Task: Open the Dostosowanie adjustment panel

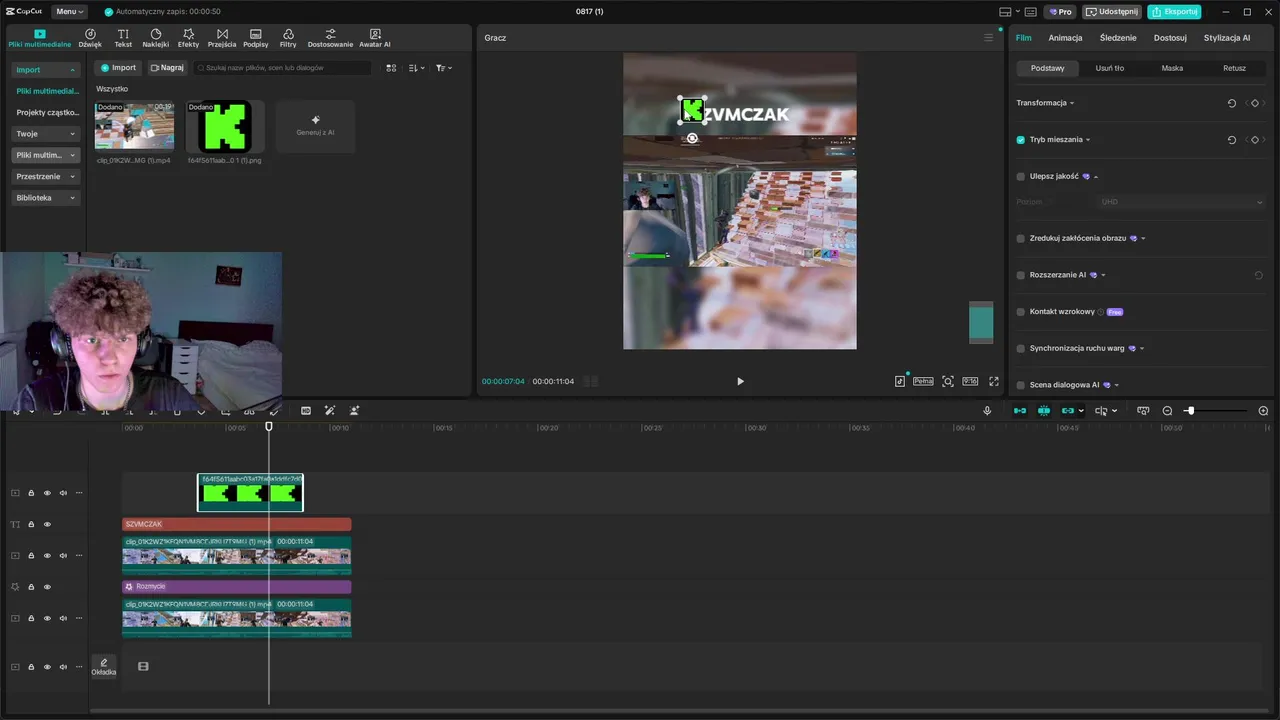Action: tap(330, 38)
